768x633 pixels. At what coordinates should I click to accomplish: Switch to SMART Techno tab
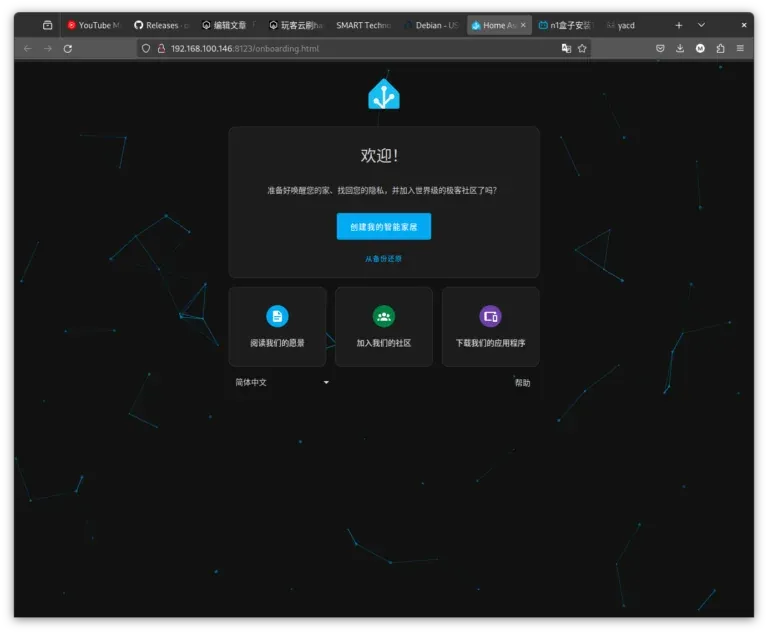(363, 25)
